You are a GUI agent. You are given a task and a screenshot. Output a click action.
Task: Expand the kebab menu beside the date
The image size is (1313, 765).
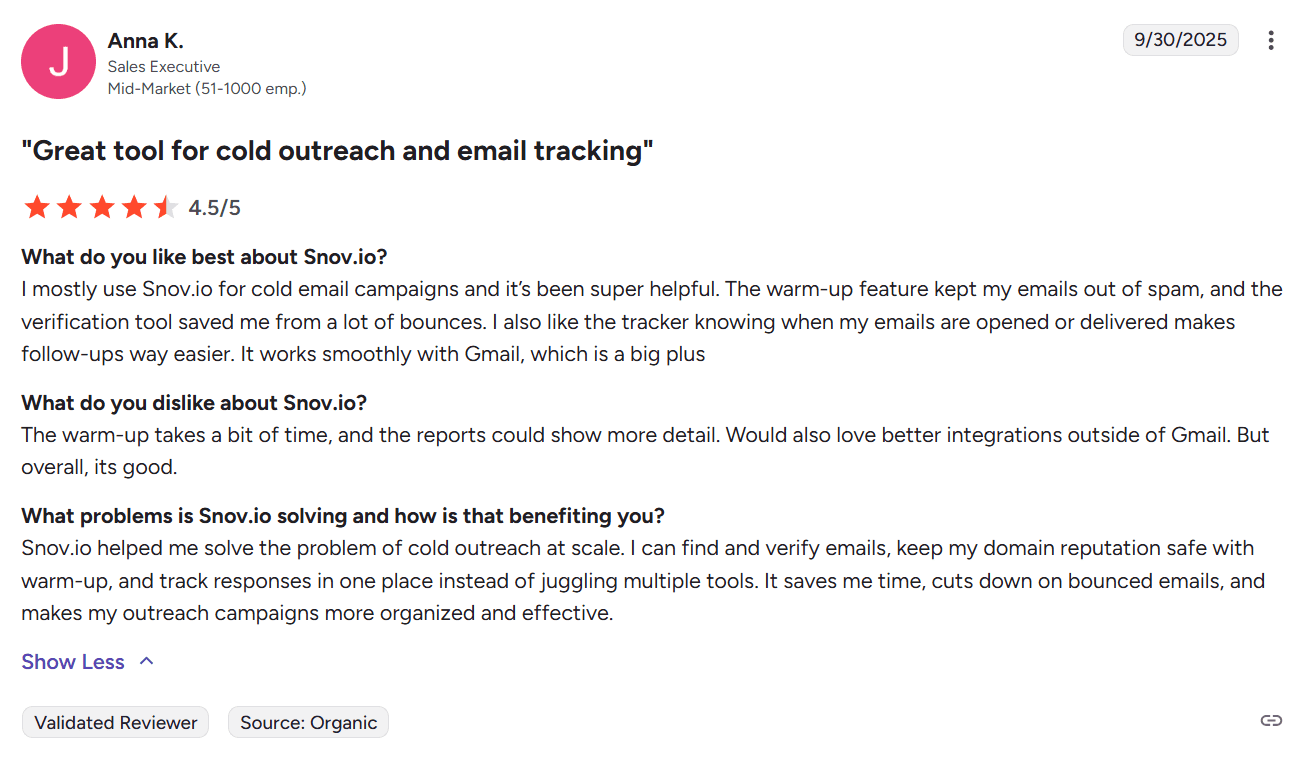pyautogui.click(x=1271, y=40)
